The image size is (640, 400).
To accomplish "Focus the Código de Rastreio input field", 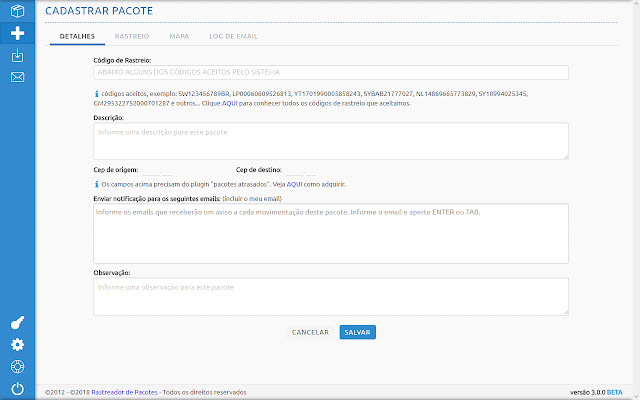I will pos(329,73).
